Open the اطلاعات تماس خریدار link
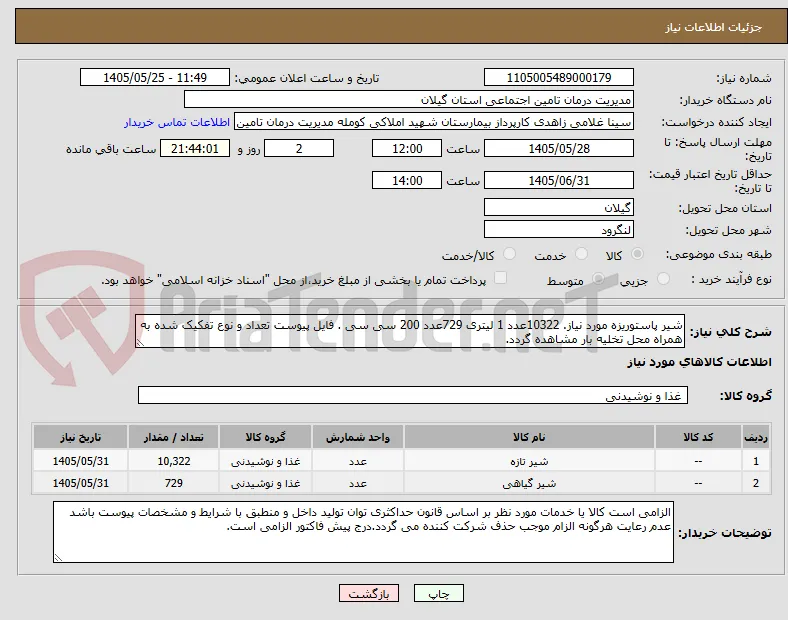The width and height of the screenshot is (788, 620). [x=177, y=122]
